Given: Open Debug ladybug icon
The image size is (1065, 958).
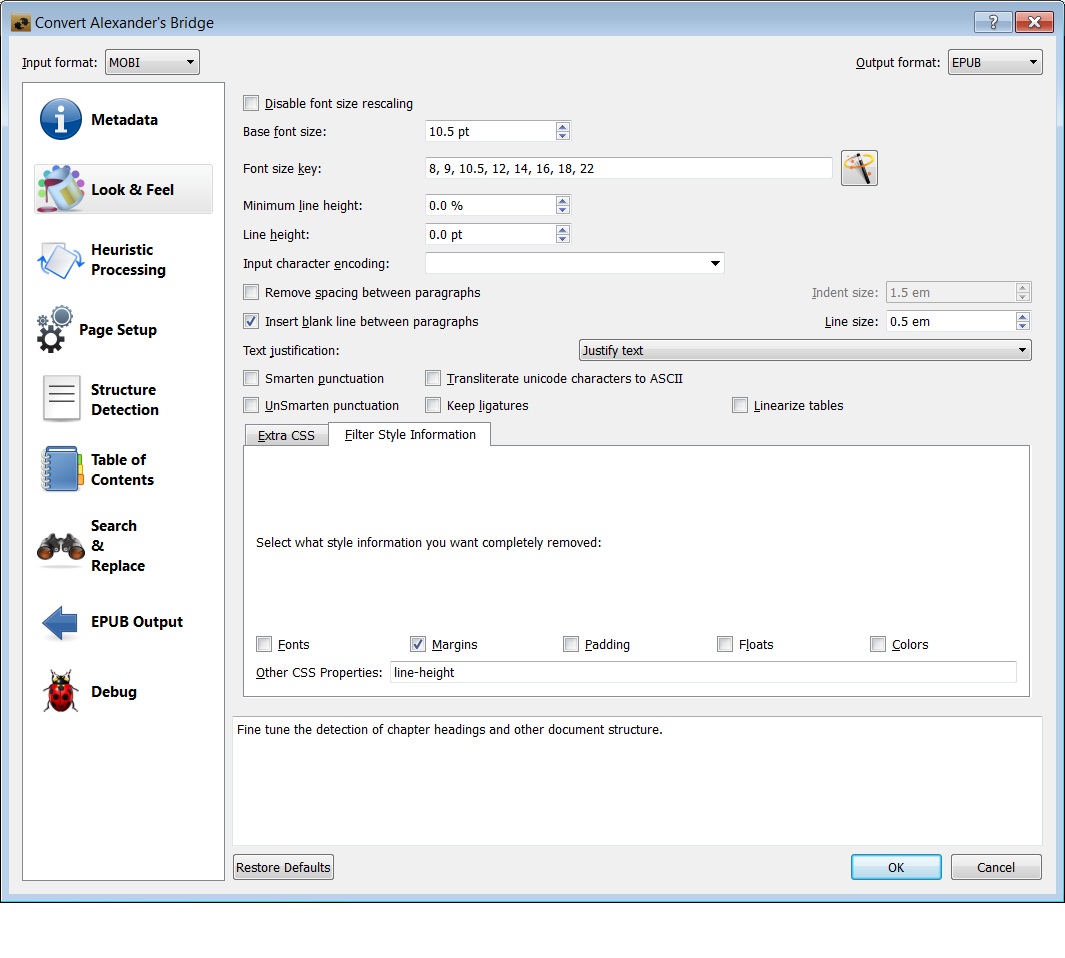Looking at the screenshot, I should 60,691.
